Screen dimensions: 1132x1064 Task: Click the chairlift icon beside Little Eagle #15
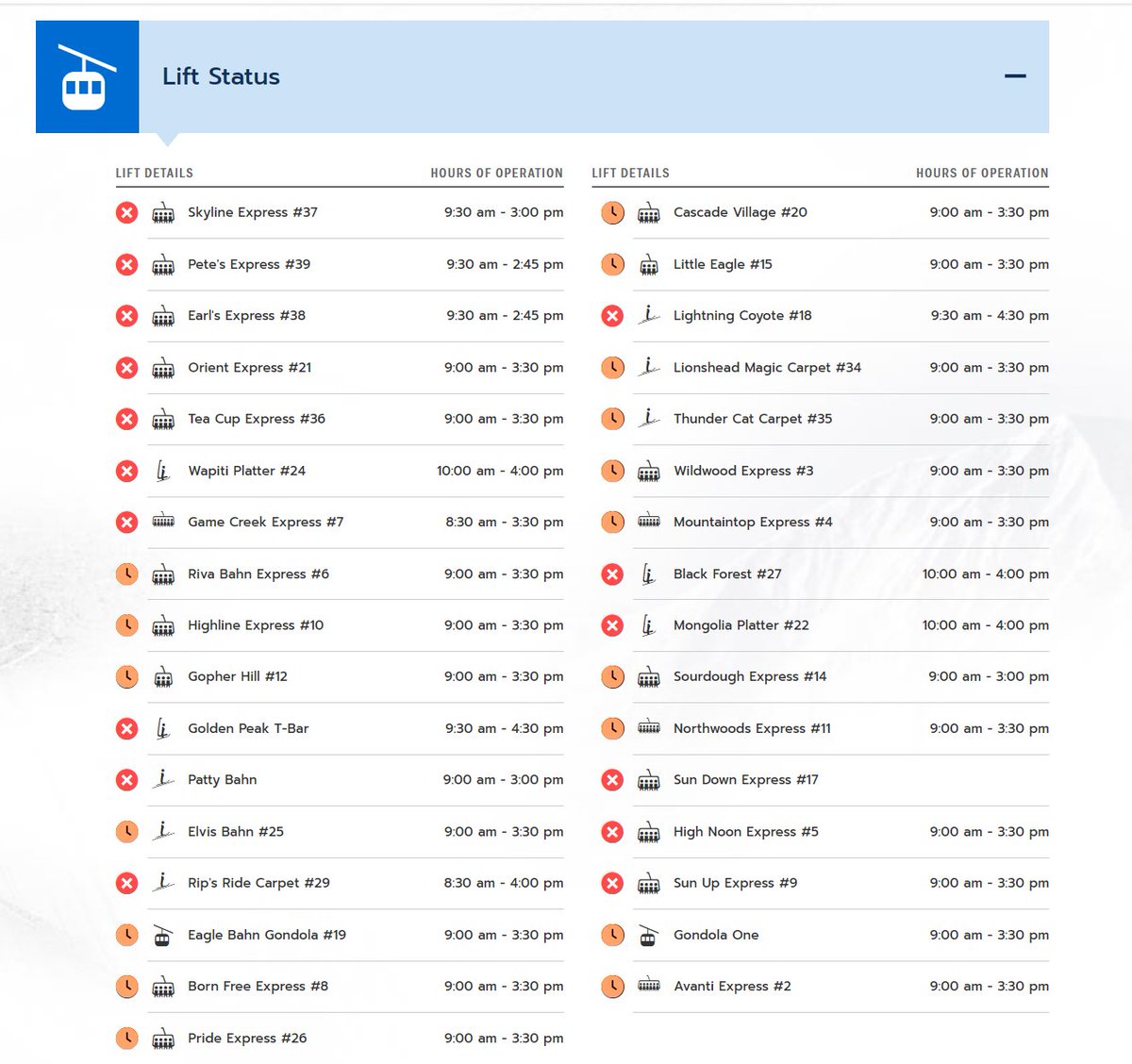(649, 265)
